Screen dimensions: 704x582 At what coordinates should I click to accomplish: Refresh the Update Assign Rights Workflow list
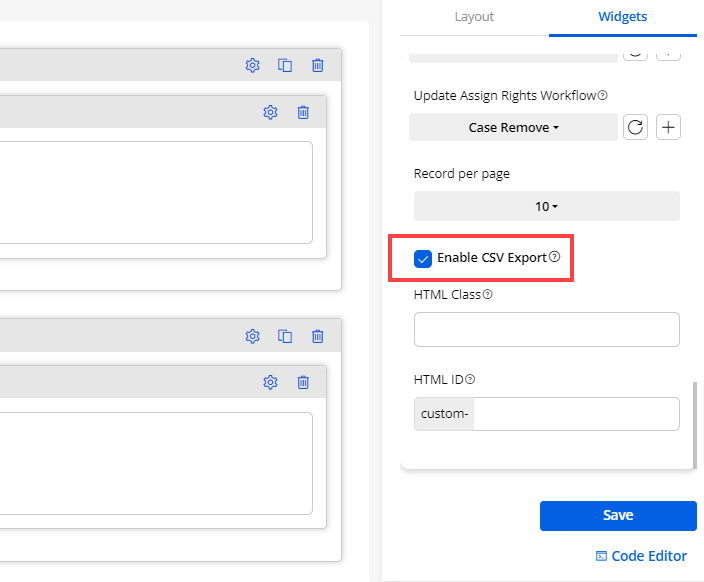635,127
